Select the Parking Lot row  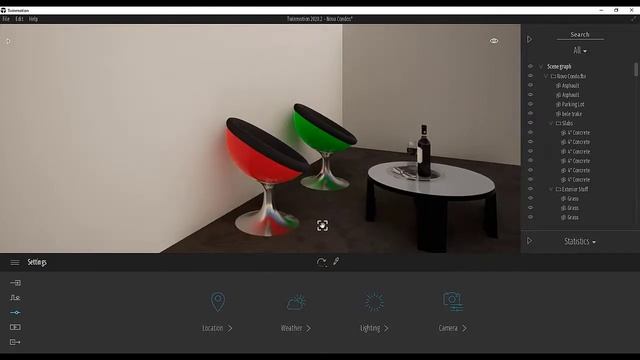(x=573, y=104)
